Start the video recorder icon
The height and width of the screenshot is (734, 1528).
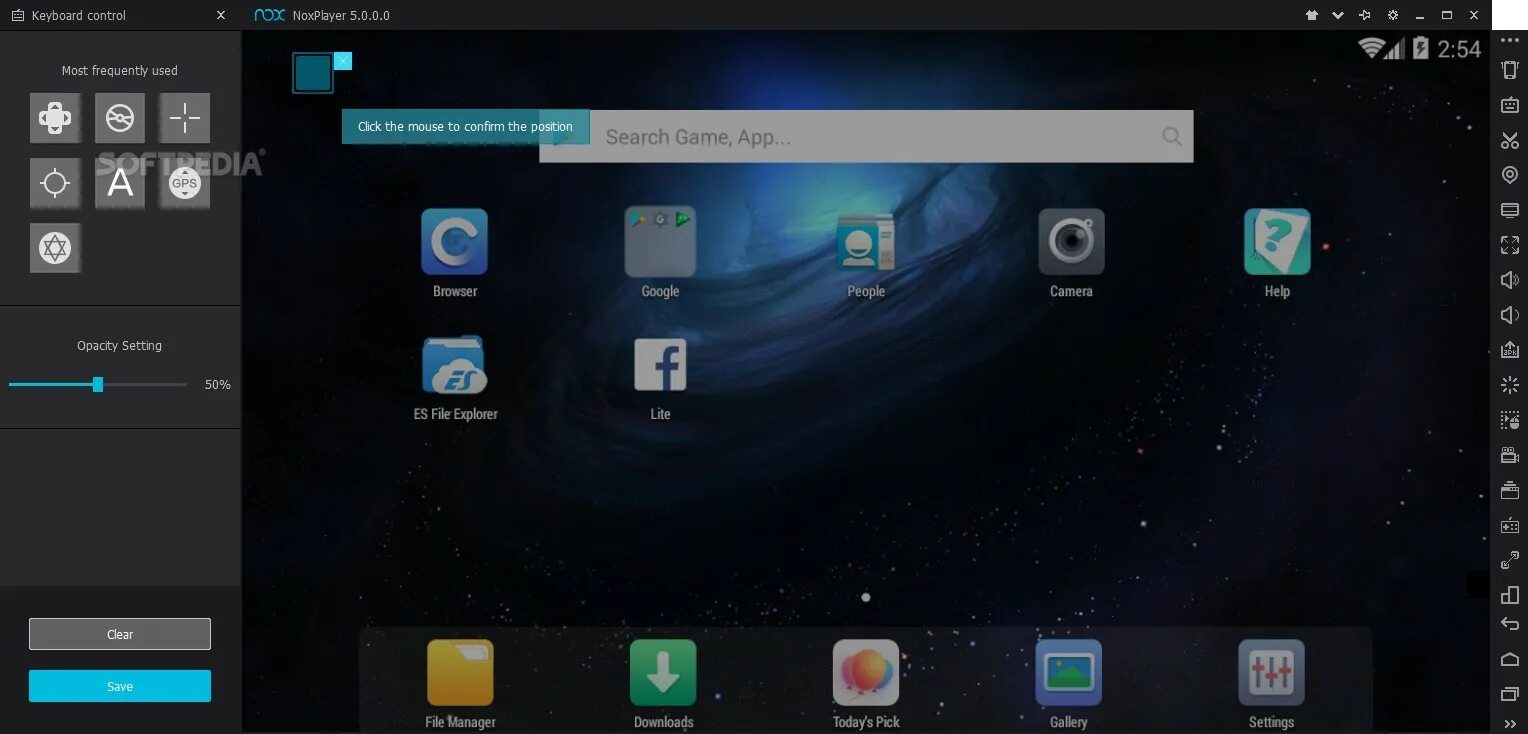(x=1510, y=455)
